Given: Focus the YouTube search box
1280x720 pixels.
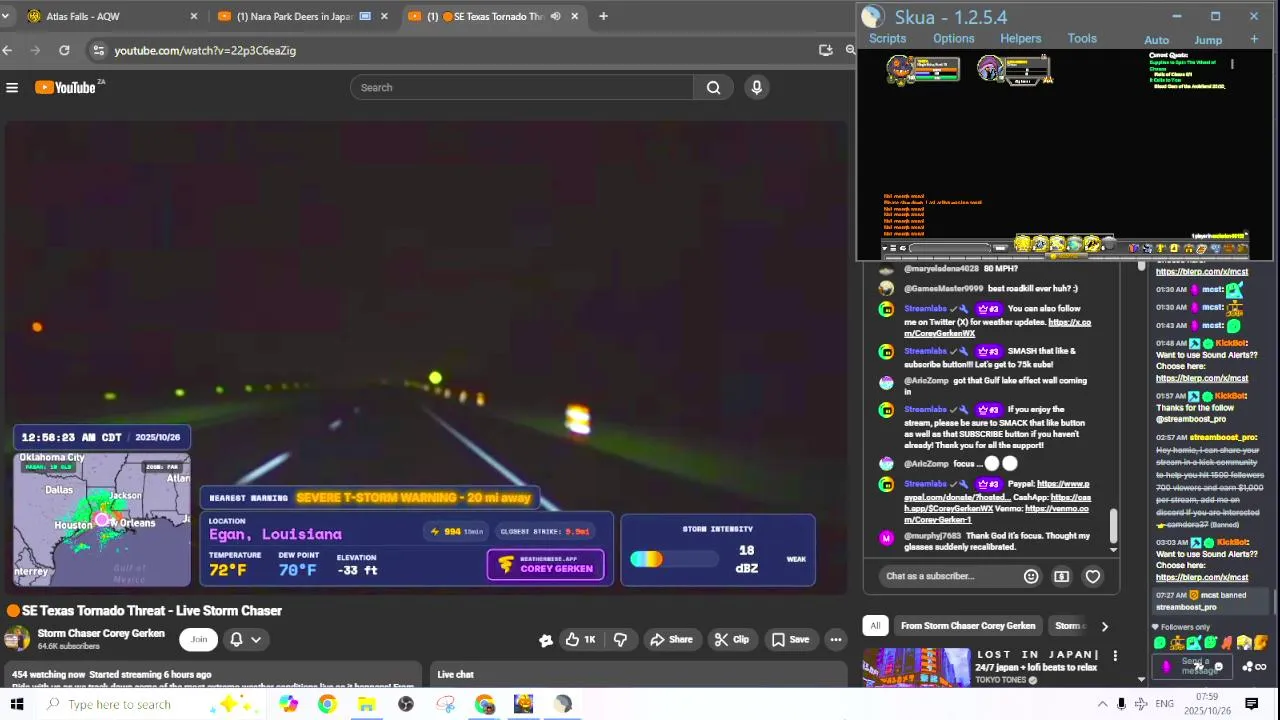Looking at the screenshot, I should click(521, 88).
